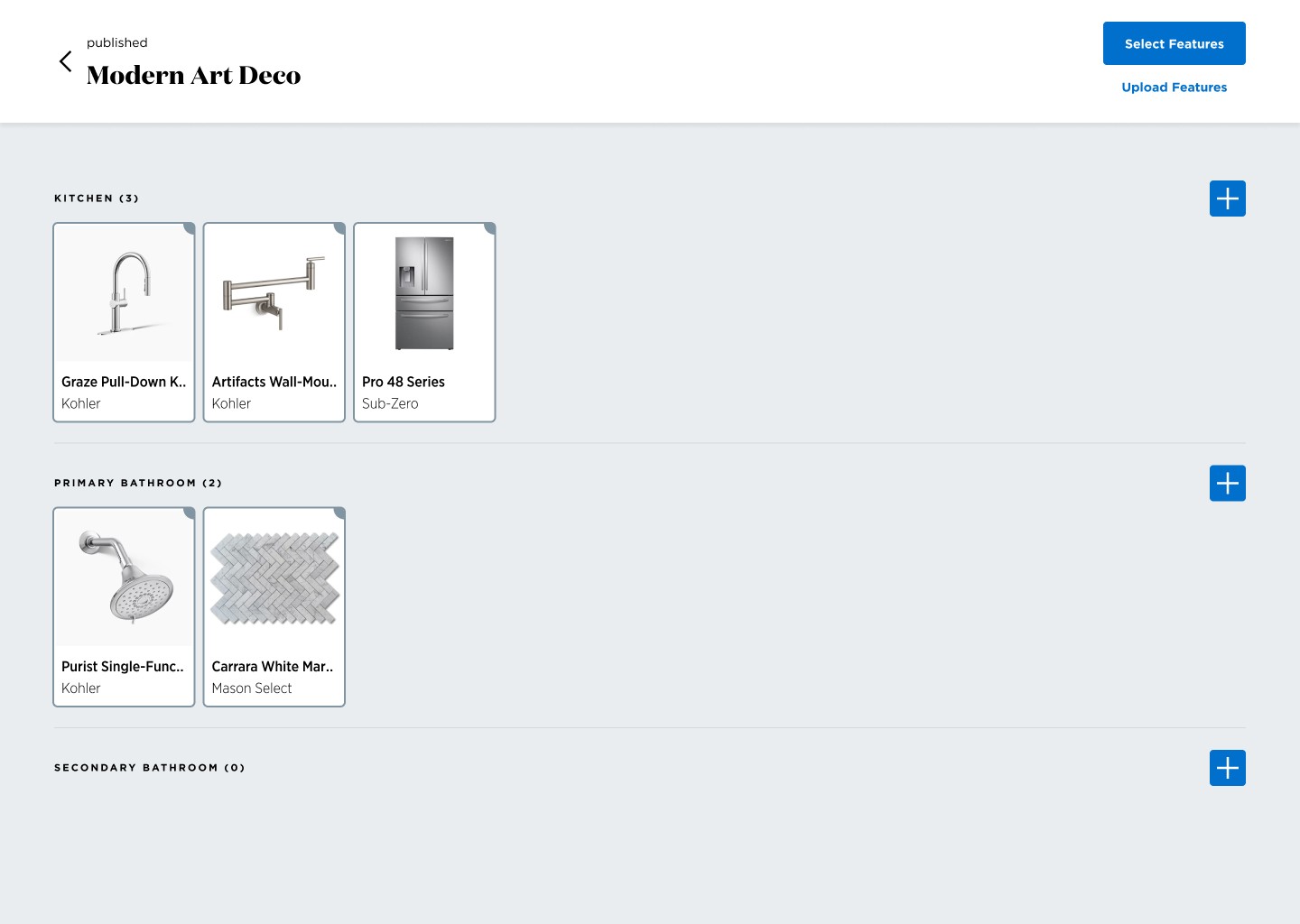Collapse the Kitchen (3) section

97,198
